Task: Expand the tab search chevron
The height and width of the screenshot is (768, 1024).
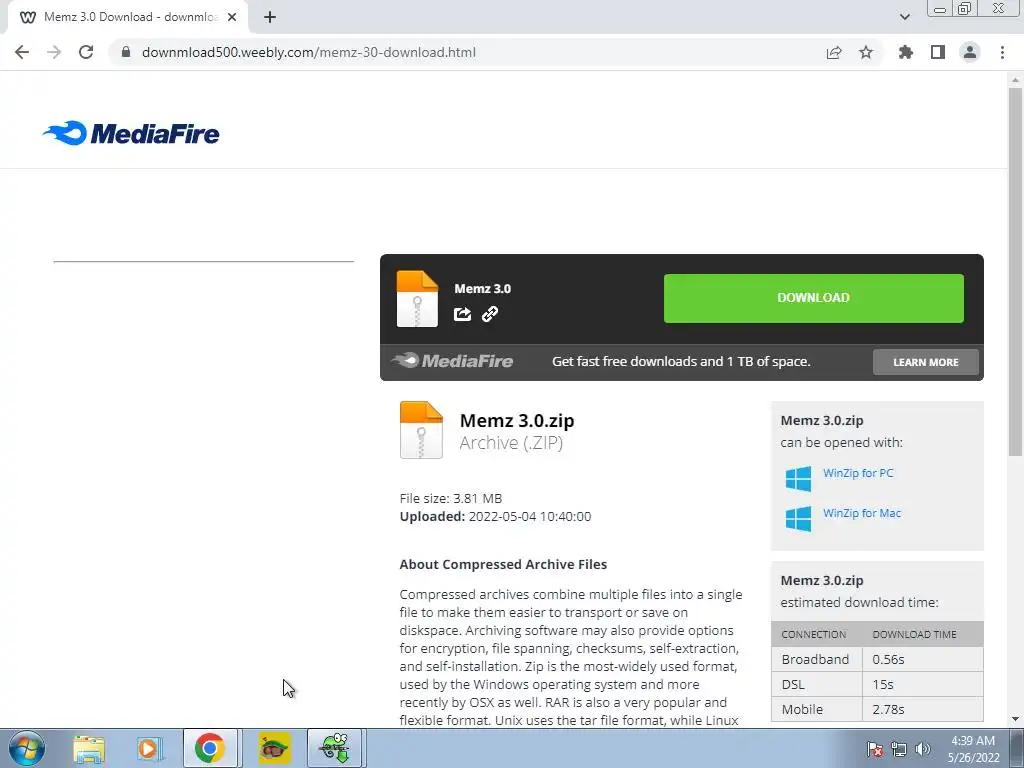Action: click(904, 17)
